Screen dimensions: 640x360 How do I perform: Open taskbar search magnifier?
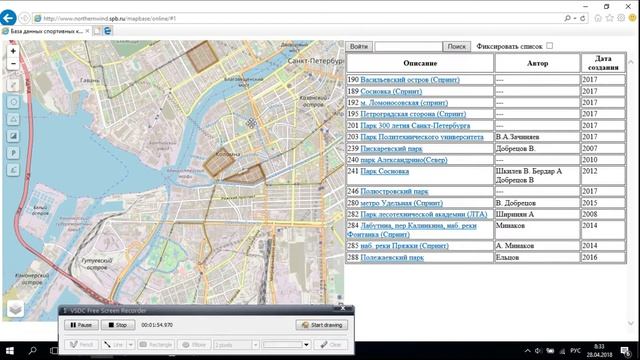click(32, 351)
